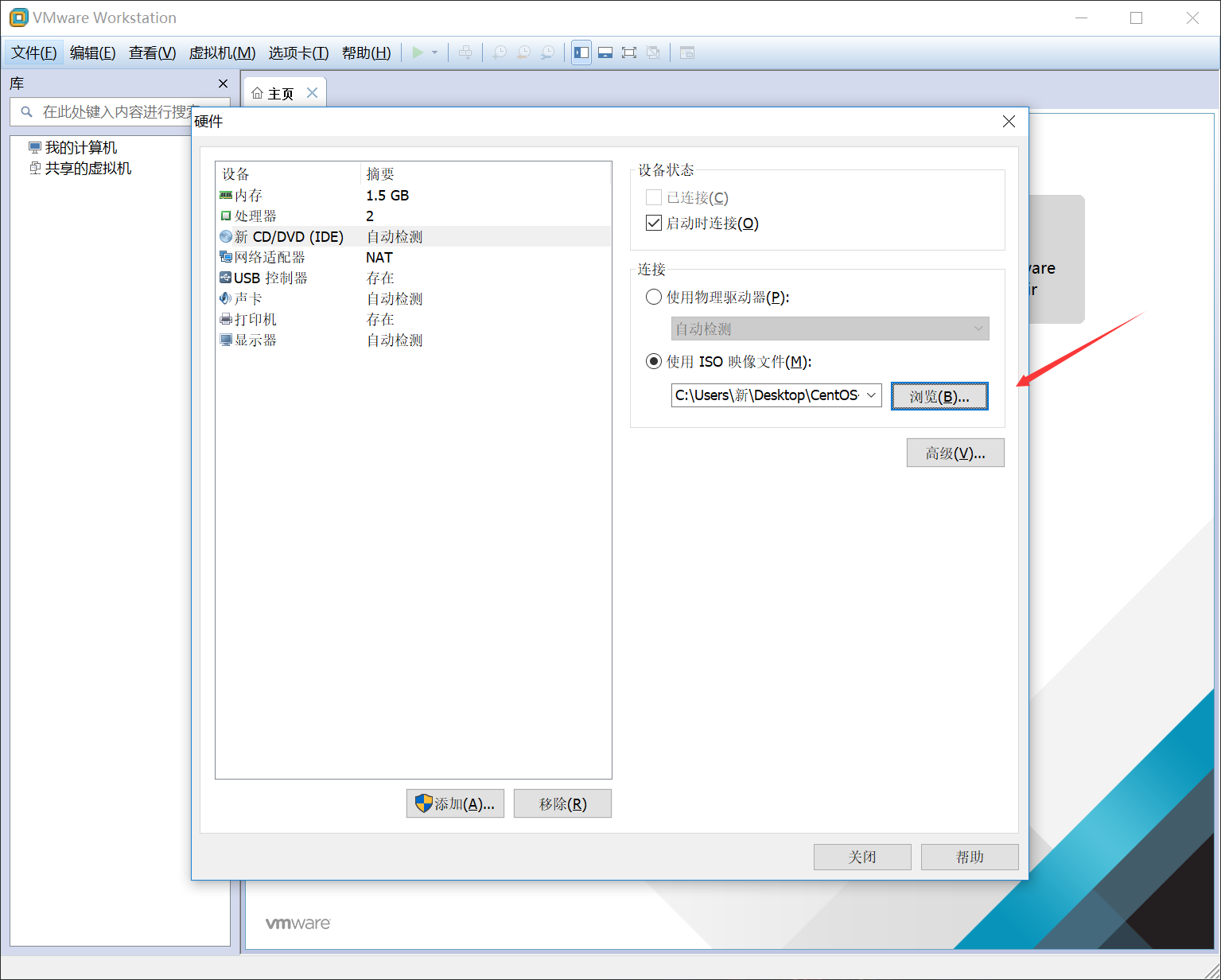Close the 主页 tab

(312, 93)
